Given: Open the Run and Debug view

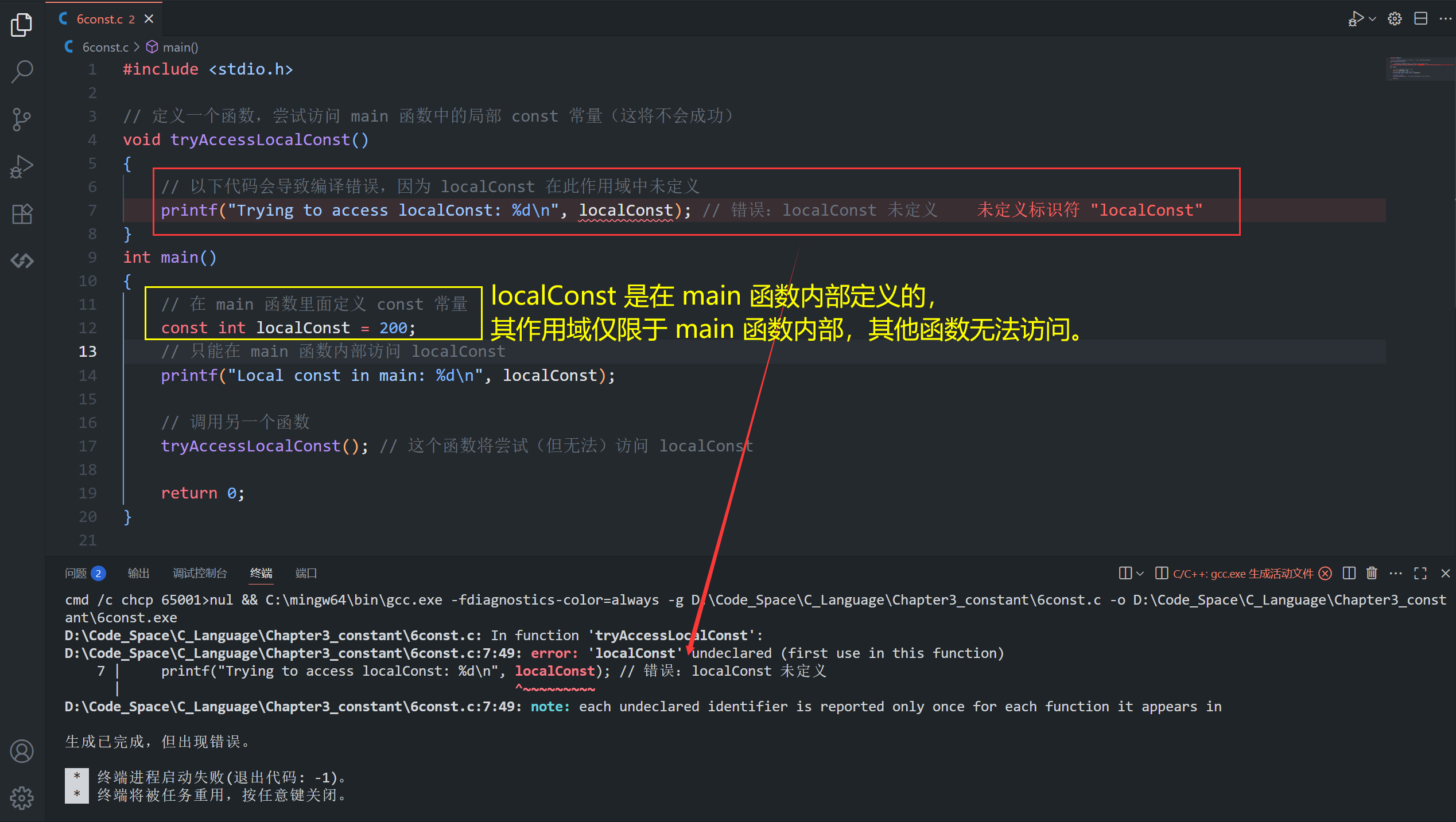Looking at the screenshot, I should click(x=21, y=166).
